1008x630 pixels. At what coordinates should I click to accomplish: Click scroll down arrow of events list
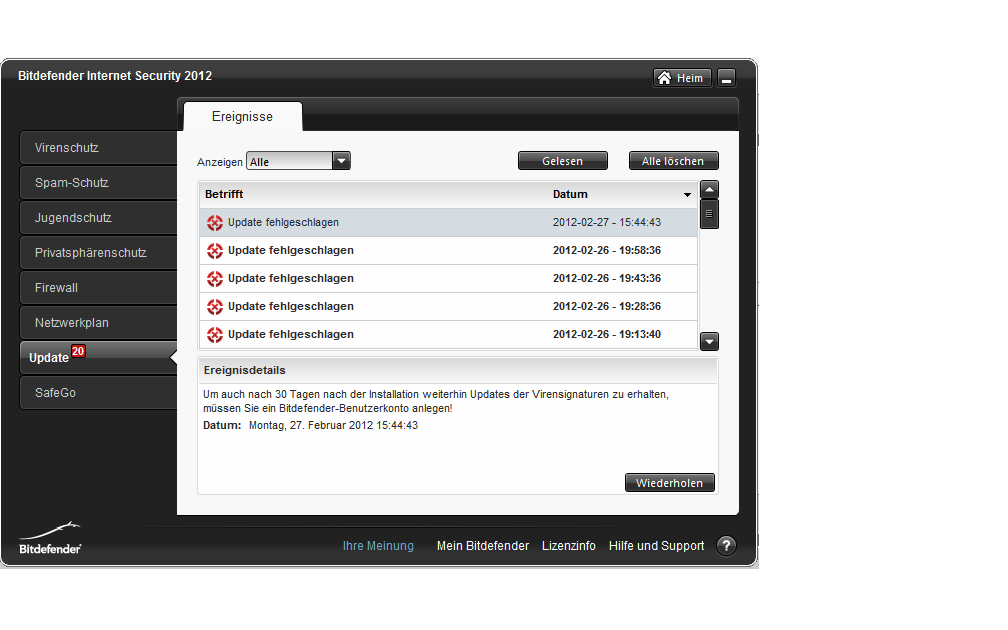[x=709, y=341]
